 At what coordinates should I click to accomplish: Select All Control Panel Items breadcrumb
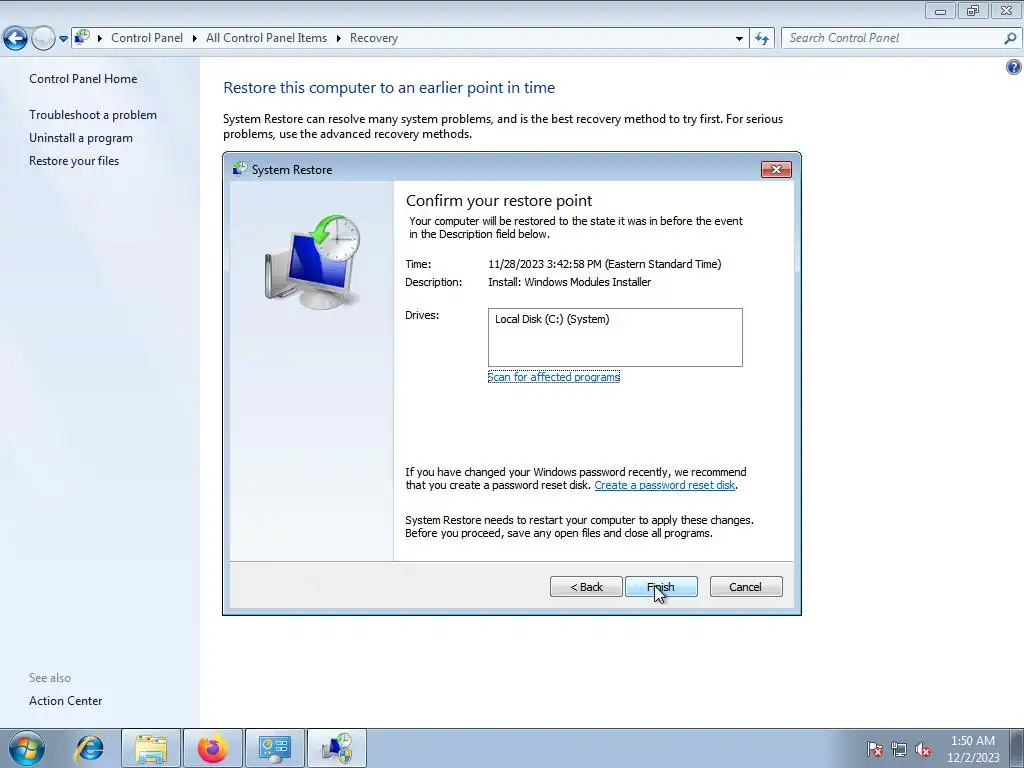click(x=266, y=38)
